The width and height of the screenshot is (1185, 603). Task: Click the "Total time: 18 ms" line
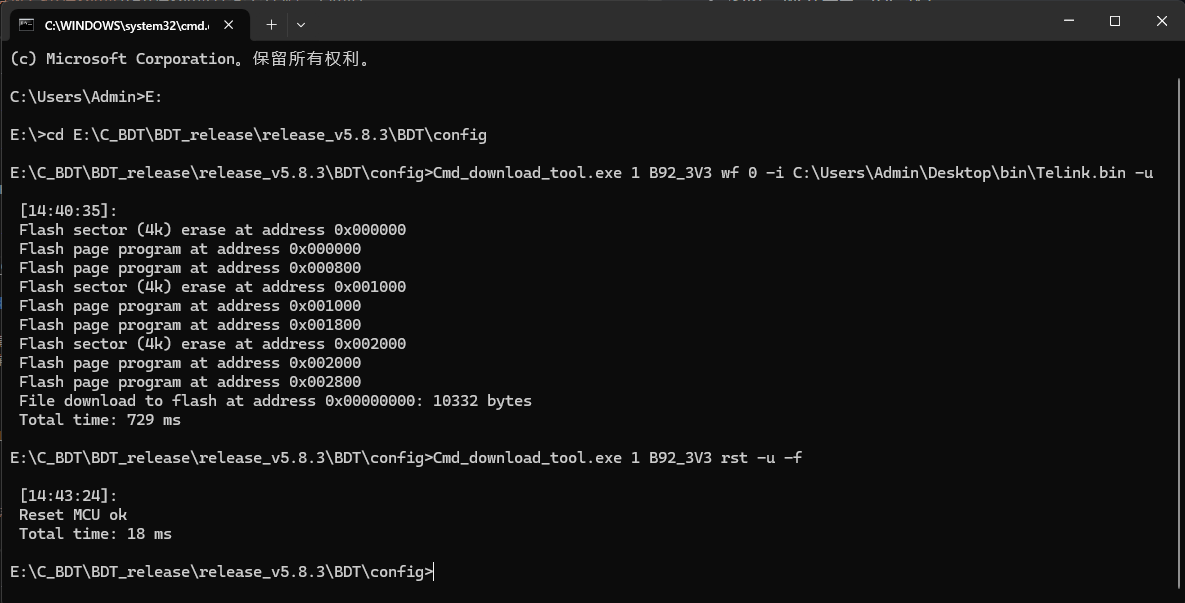(x=95, y=534)
